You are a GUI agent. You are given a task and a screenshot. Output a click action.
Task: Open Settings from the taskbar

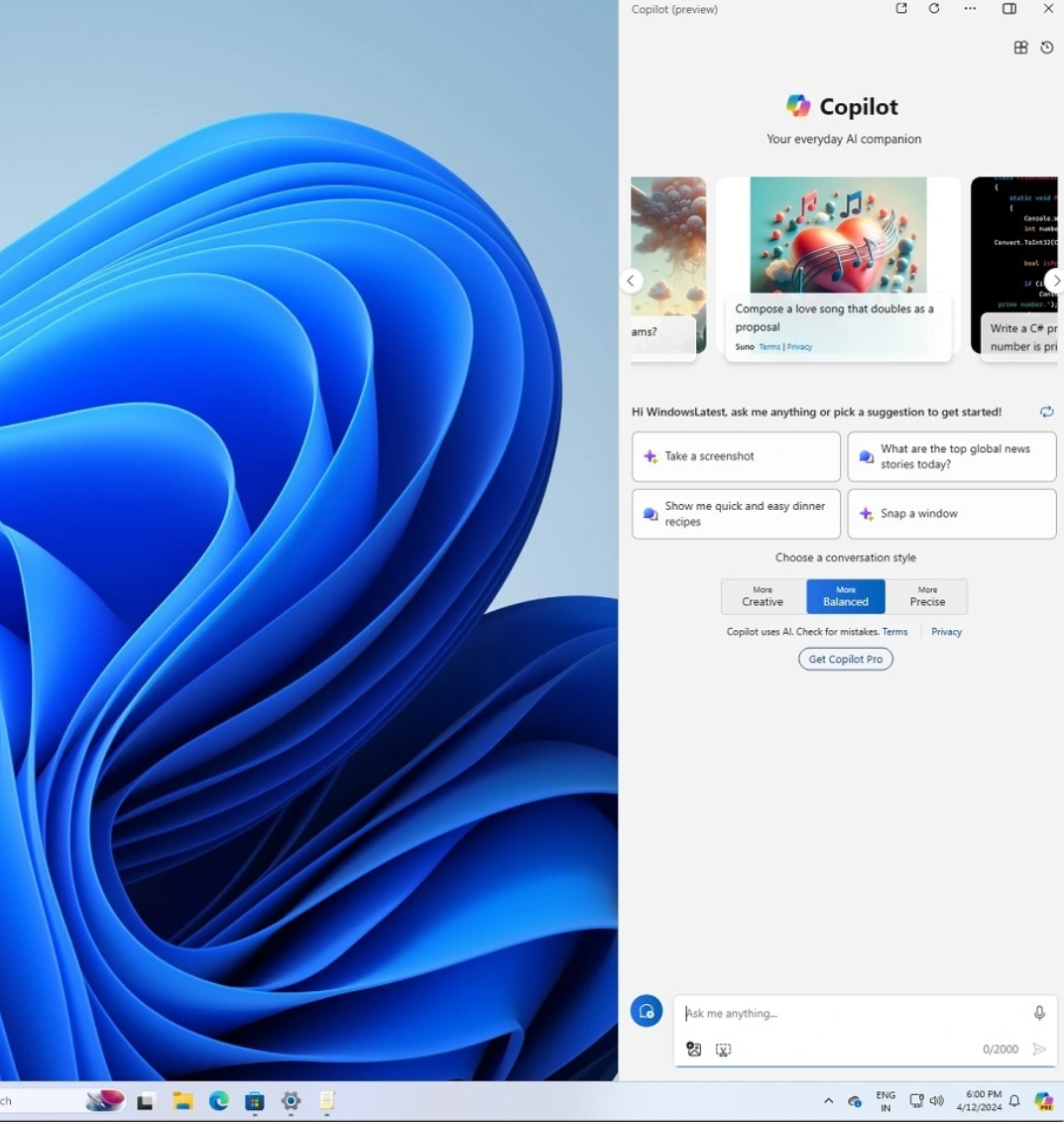click(291, 1102)
